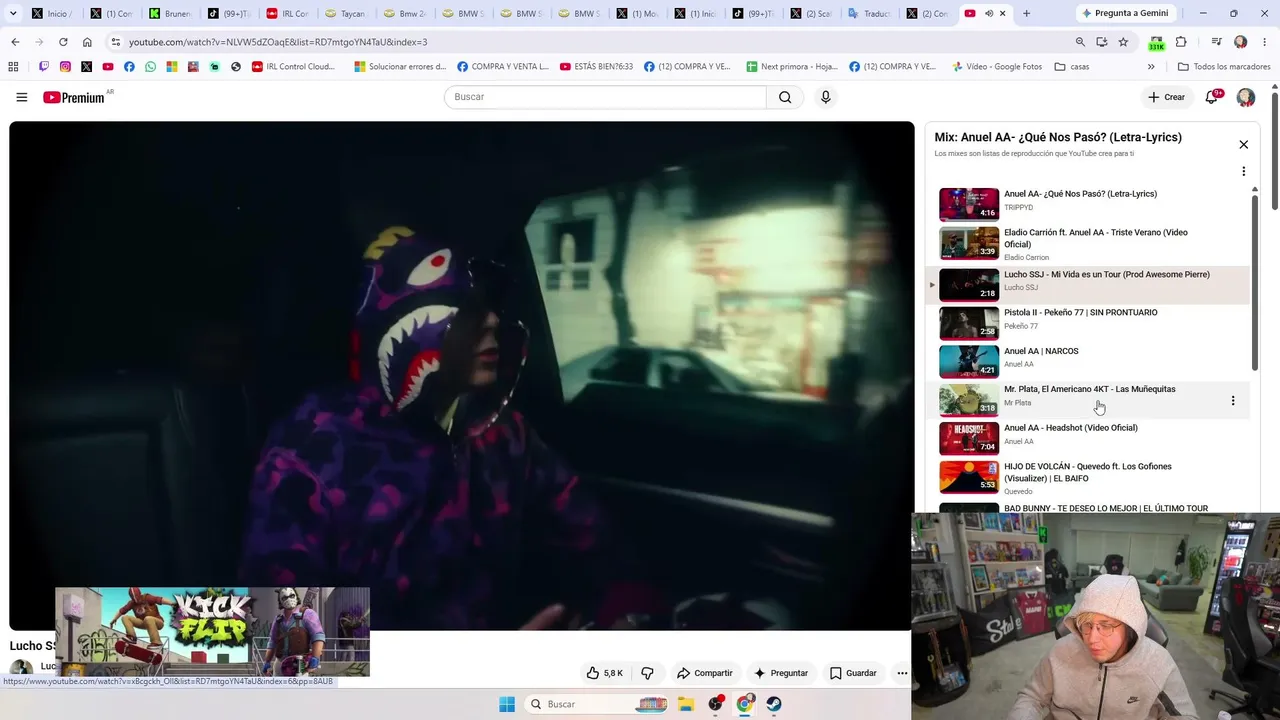The image size is (1280, 720).
Task: Click the YouTube search magnifier button
Action: [785, 97]
